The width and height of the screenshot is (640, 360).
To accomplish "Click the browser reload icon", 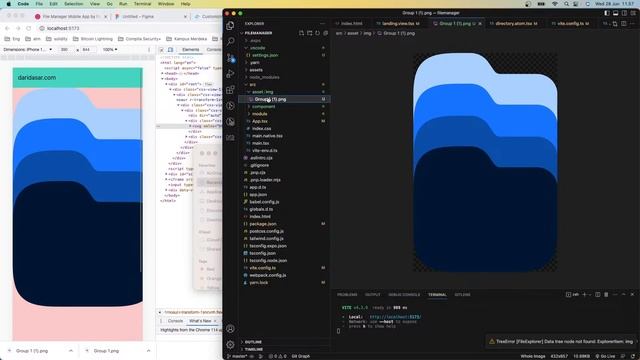I will 29,28.
